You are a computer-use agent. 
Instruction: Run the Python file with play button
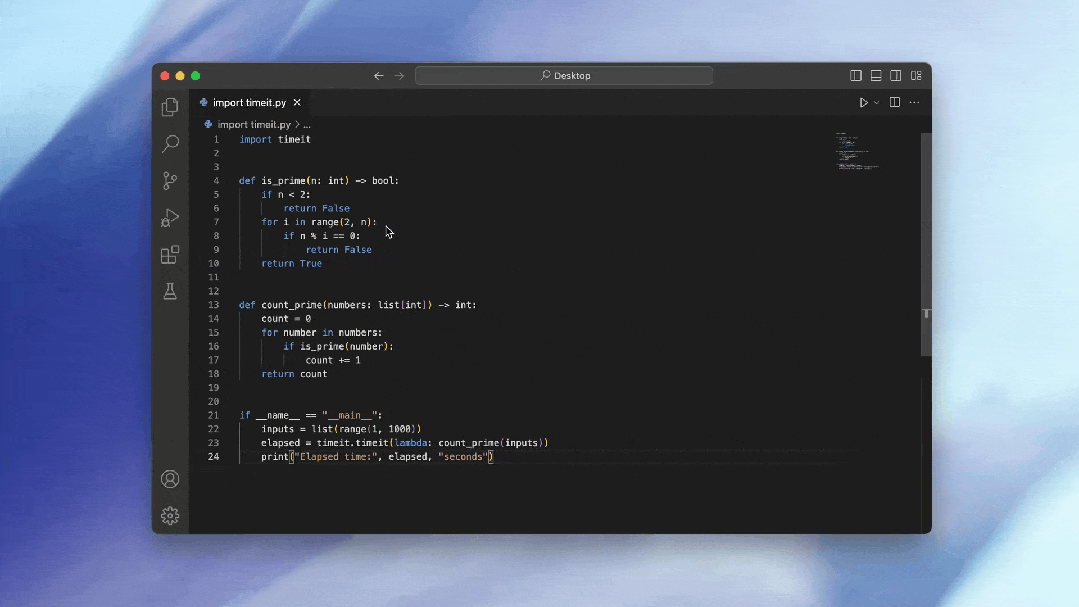pyautogui.click(x=864, y=103)
